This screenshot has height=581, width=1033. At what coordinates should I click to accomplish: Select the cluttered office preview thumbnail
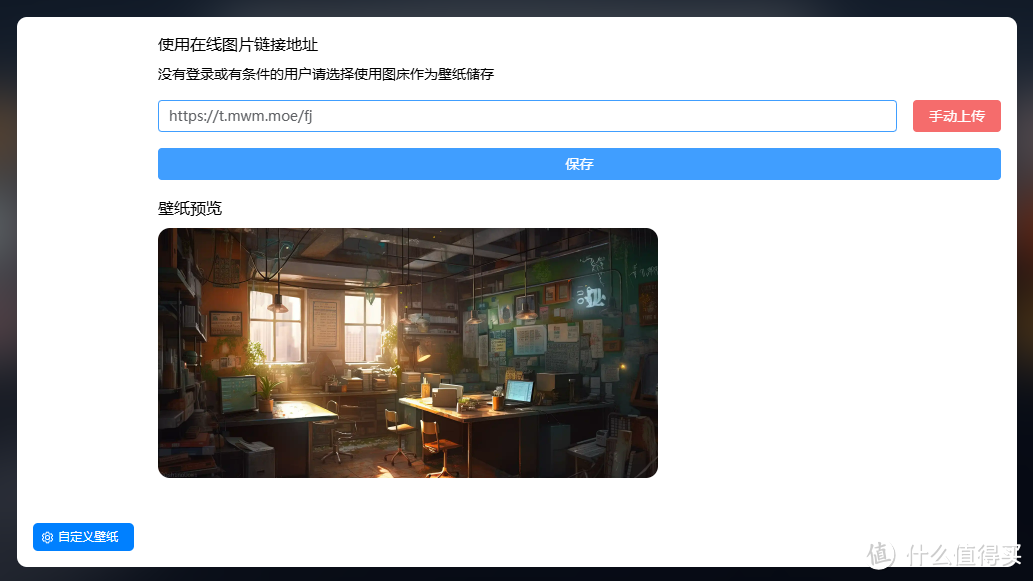click(407, 352)
